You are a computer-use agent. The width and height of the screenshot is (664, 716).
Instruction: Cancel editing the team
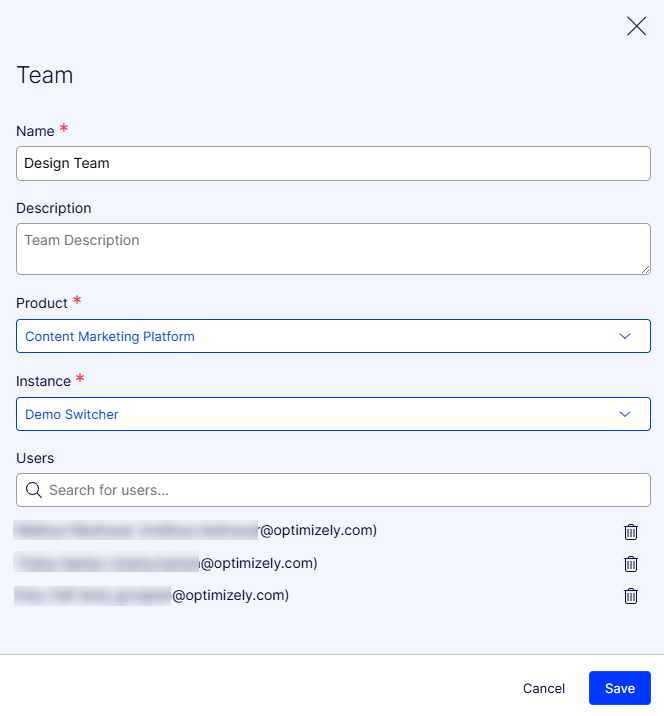pos(544,688)
